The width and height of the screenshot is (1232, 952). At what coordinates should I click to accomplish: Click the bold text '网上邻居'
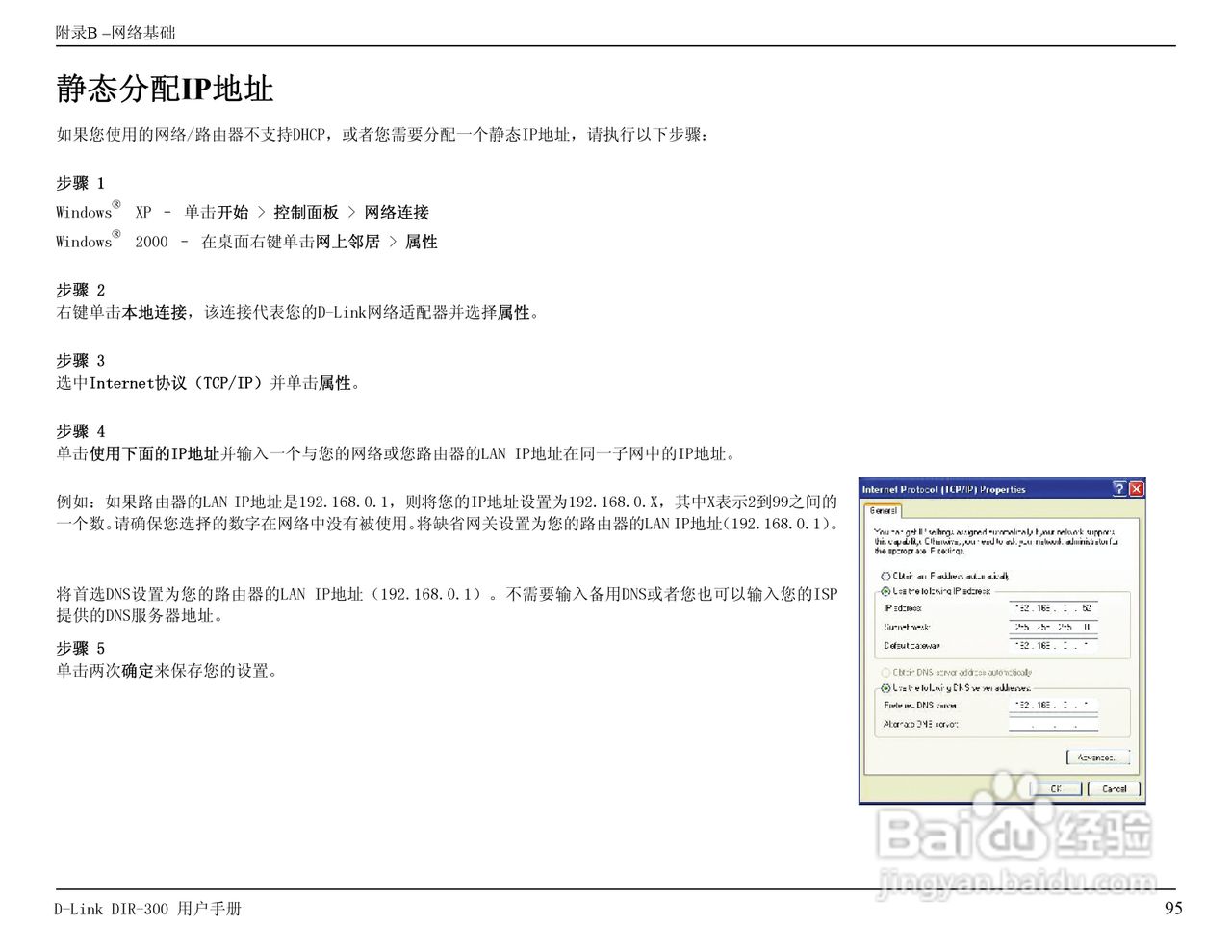[347, 242]
